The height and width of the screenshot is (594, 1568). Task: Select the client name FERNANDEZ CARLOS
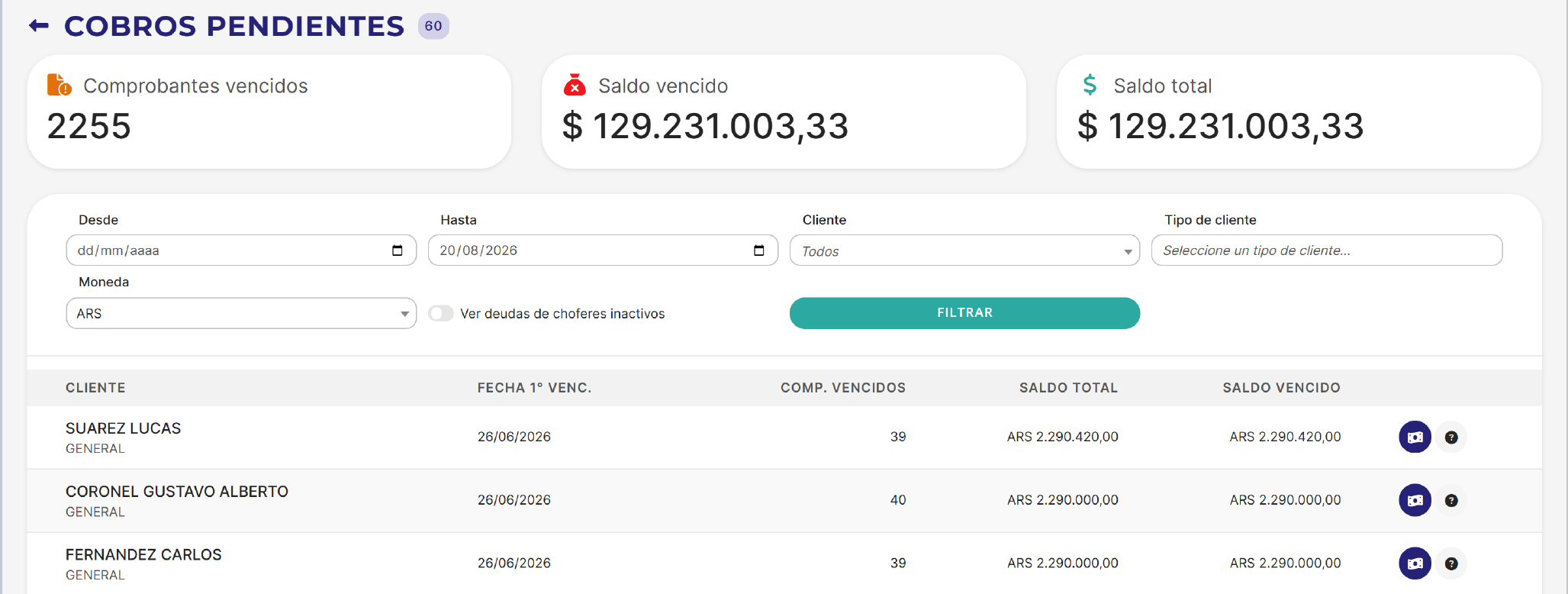143,555
